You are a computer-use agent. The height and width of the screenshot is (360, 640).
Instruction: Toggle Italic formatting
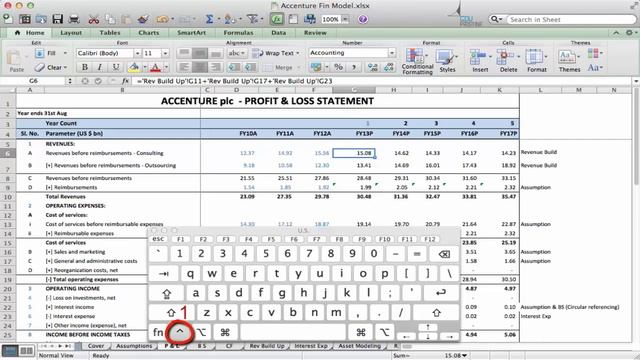click(x=100, y=67)
